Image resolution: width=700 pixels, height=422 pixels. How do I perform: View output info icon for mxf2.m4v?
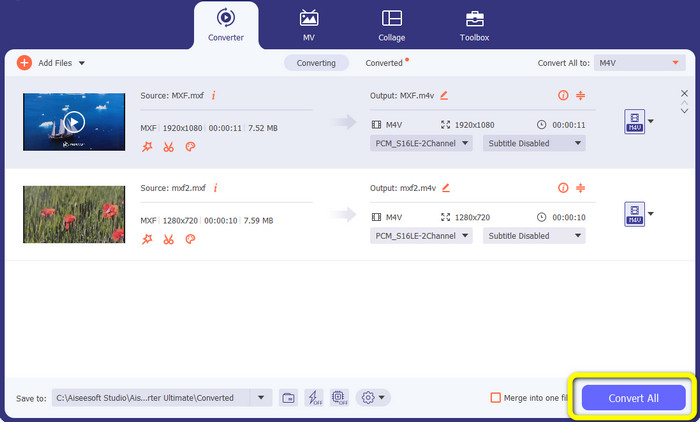(x=563, y=188)
